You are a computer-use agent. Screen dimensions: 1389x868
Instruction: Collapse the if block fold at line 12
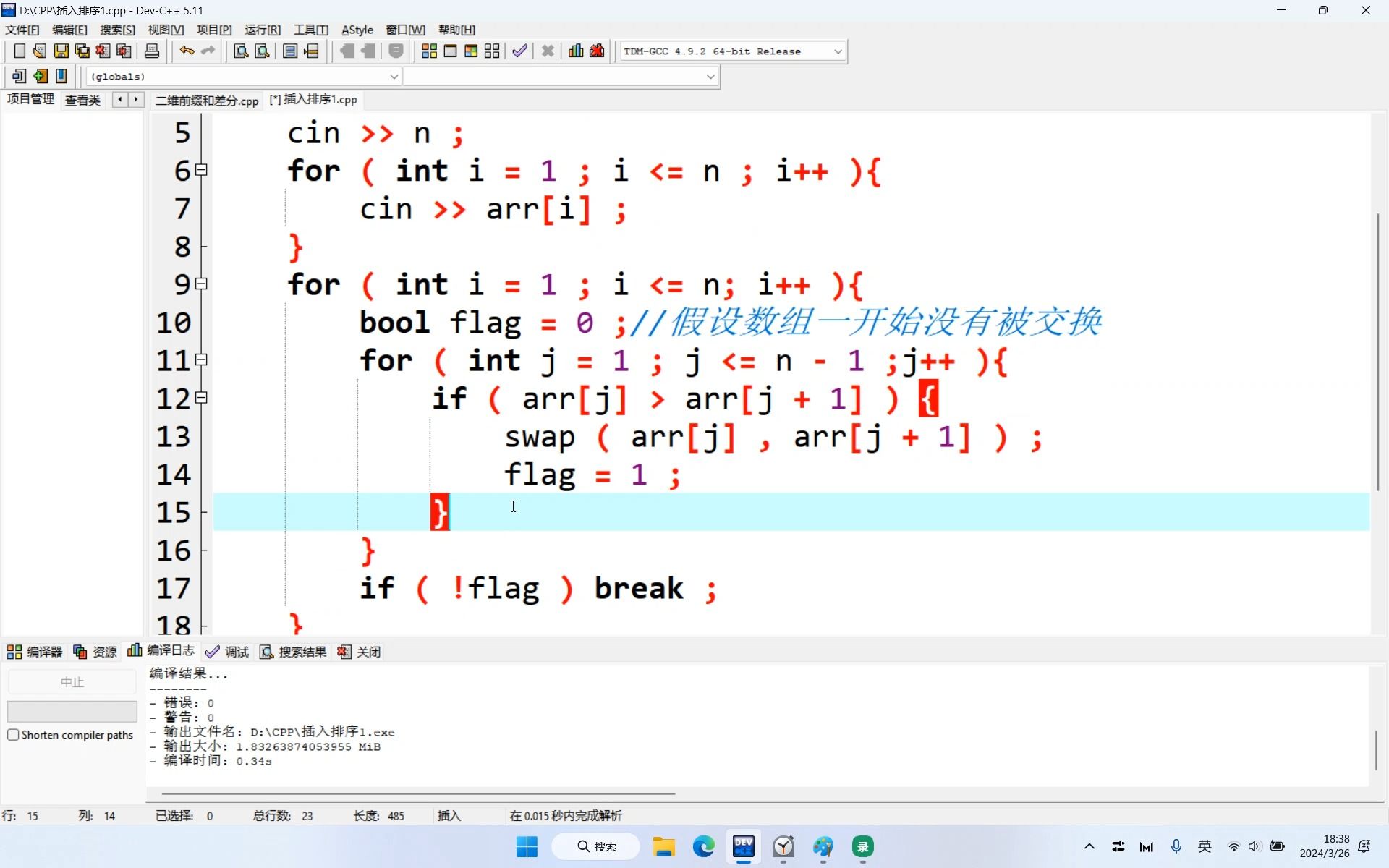[202, 397]
